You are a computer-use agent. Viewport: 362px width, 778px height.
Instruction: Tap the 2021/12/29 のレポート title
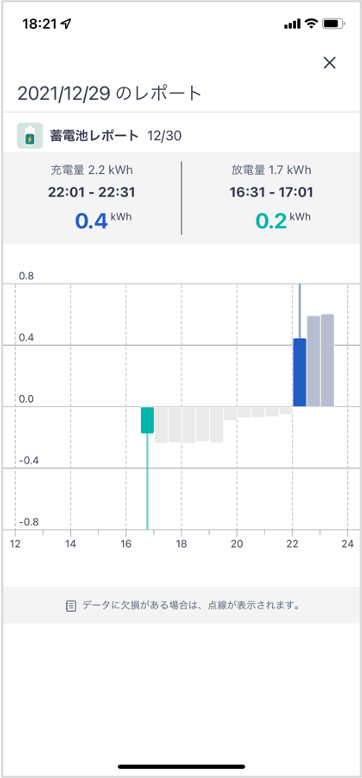coord(110,93)
